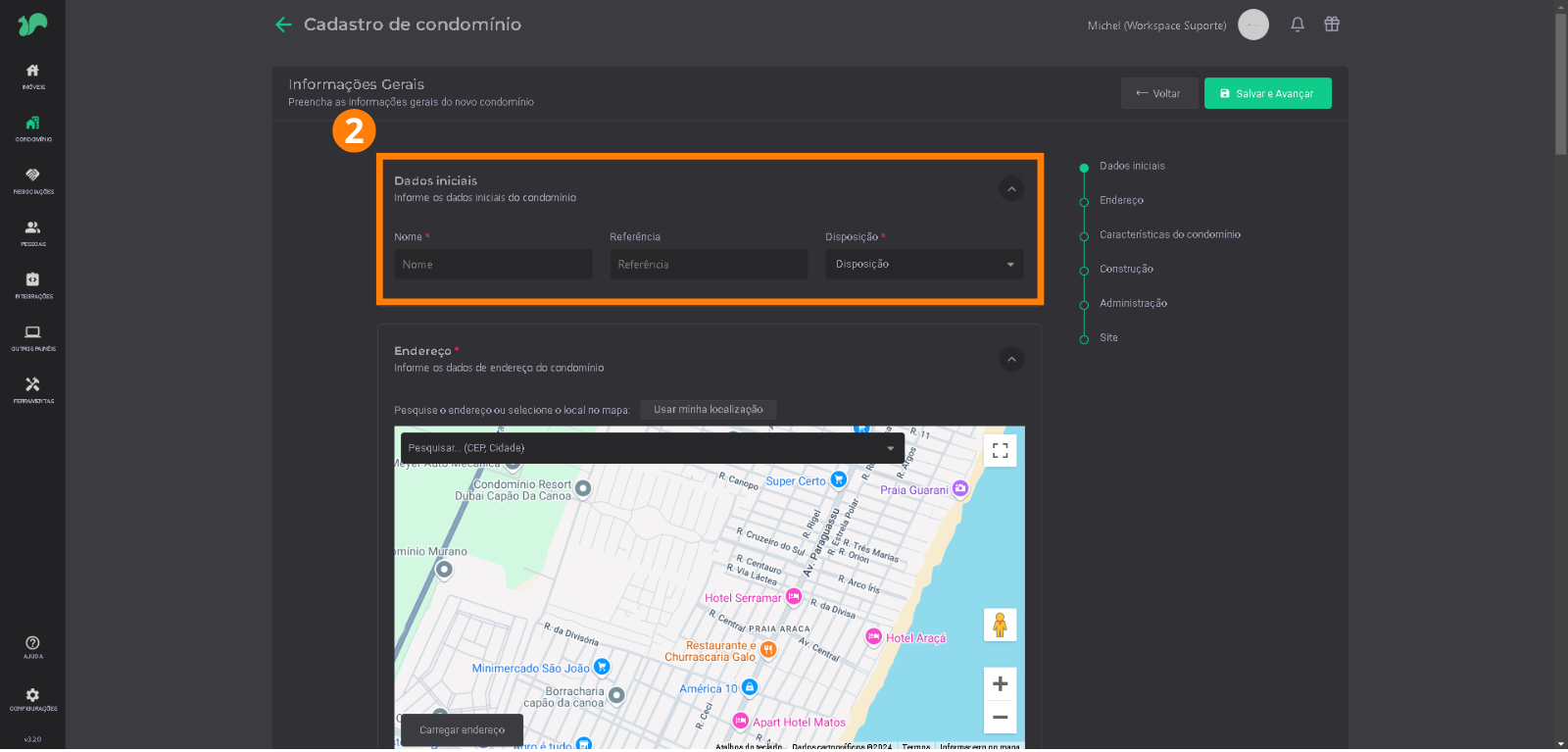Focus the Nome input field

(493, 264)
